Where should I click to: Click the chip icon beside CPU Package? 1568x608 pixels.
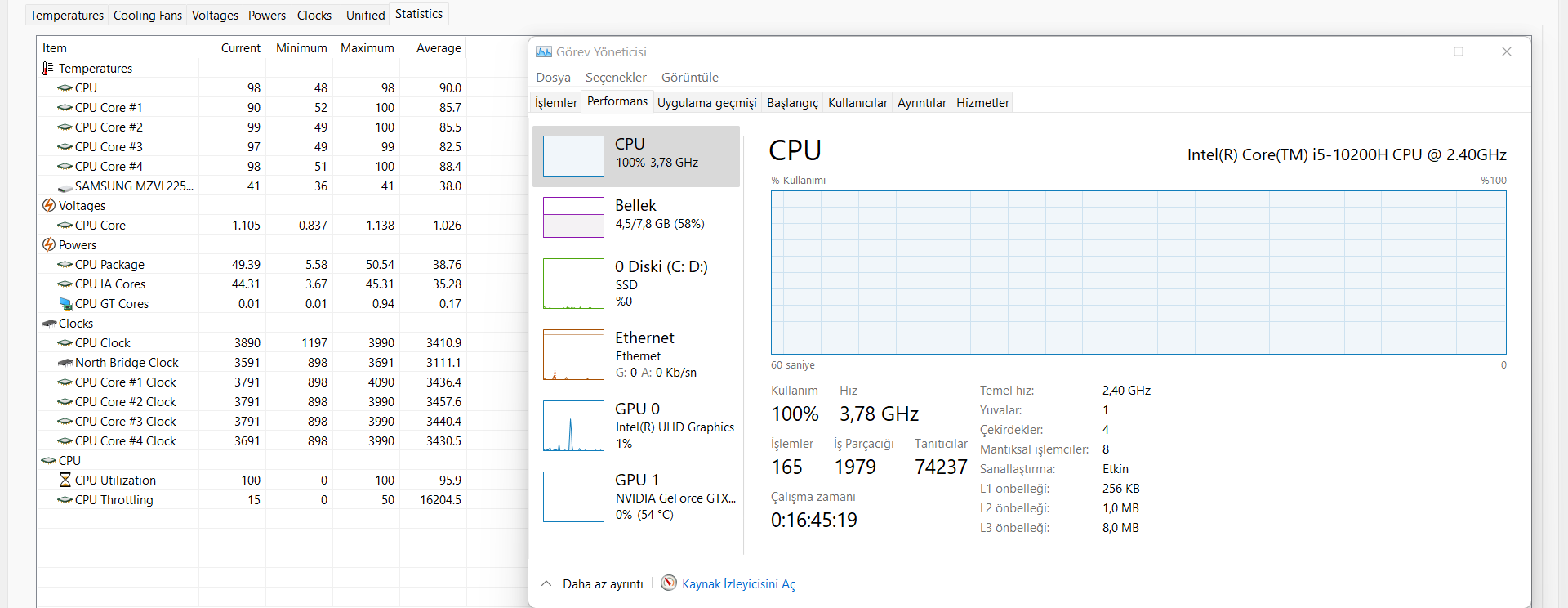(65, 265)
